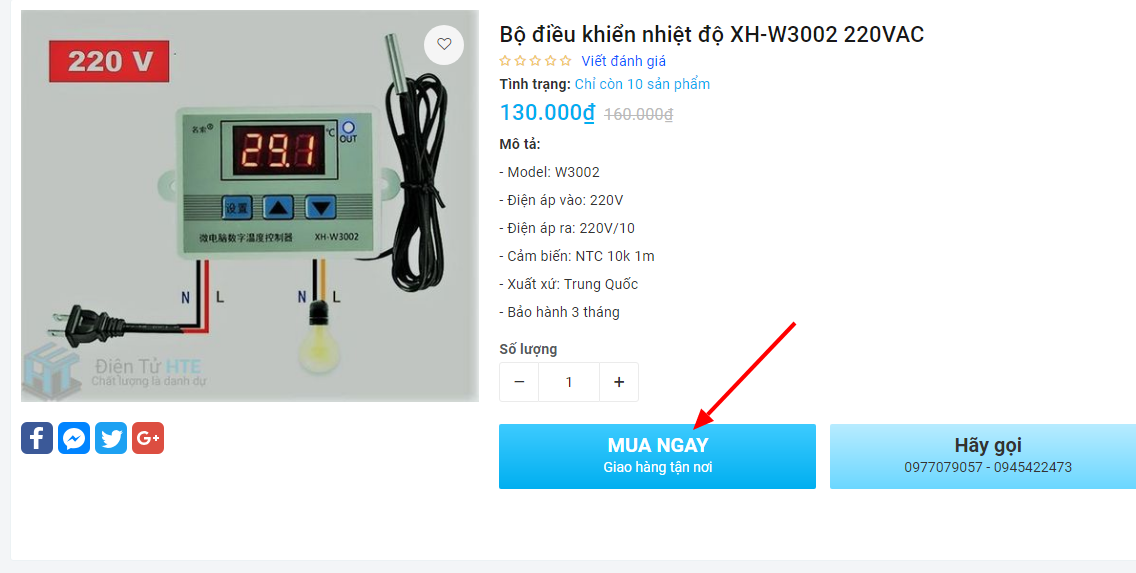The width and height of the screenshot is (1136, 573).
Task: Focus the quantity input field
Action: (569, 382)
